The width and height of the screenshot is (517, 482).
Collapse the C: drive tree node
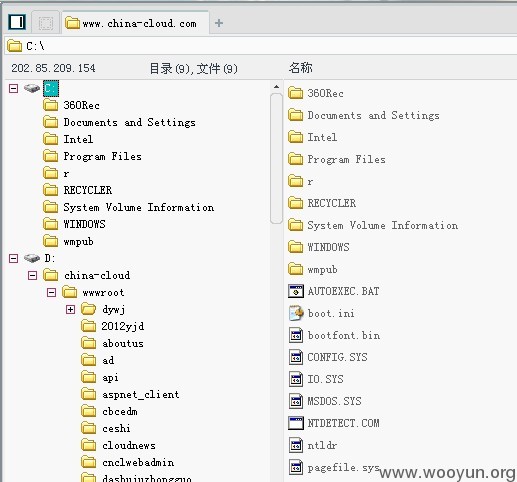13,88
